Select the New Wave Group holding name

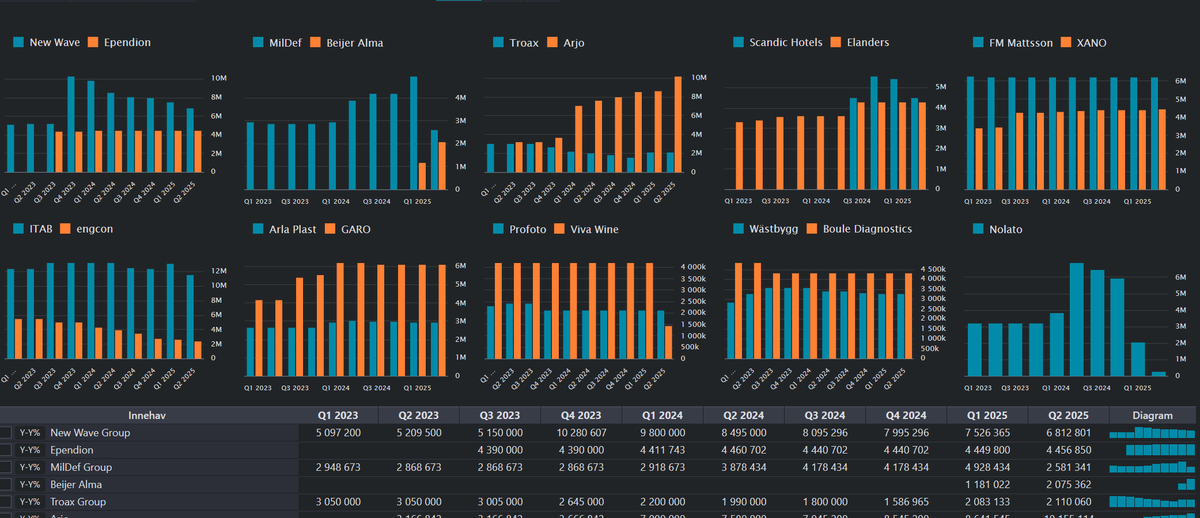[90, 432]
